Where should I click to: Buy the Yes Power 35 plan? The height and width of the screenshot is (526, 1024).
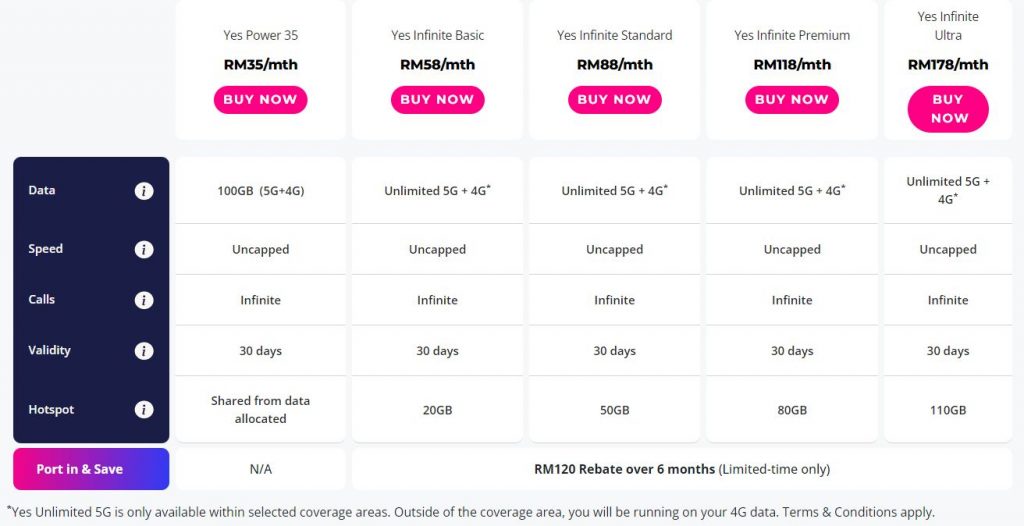click(x=261, y=100)
